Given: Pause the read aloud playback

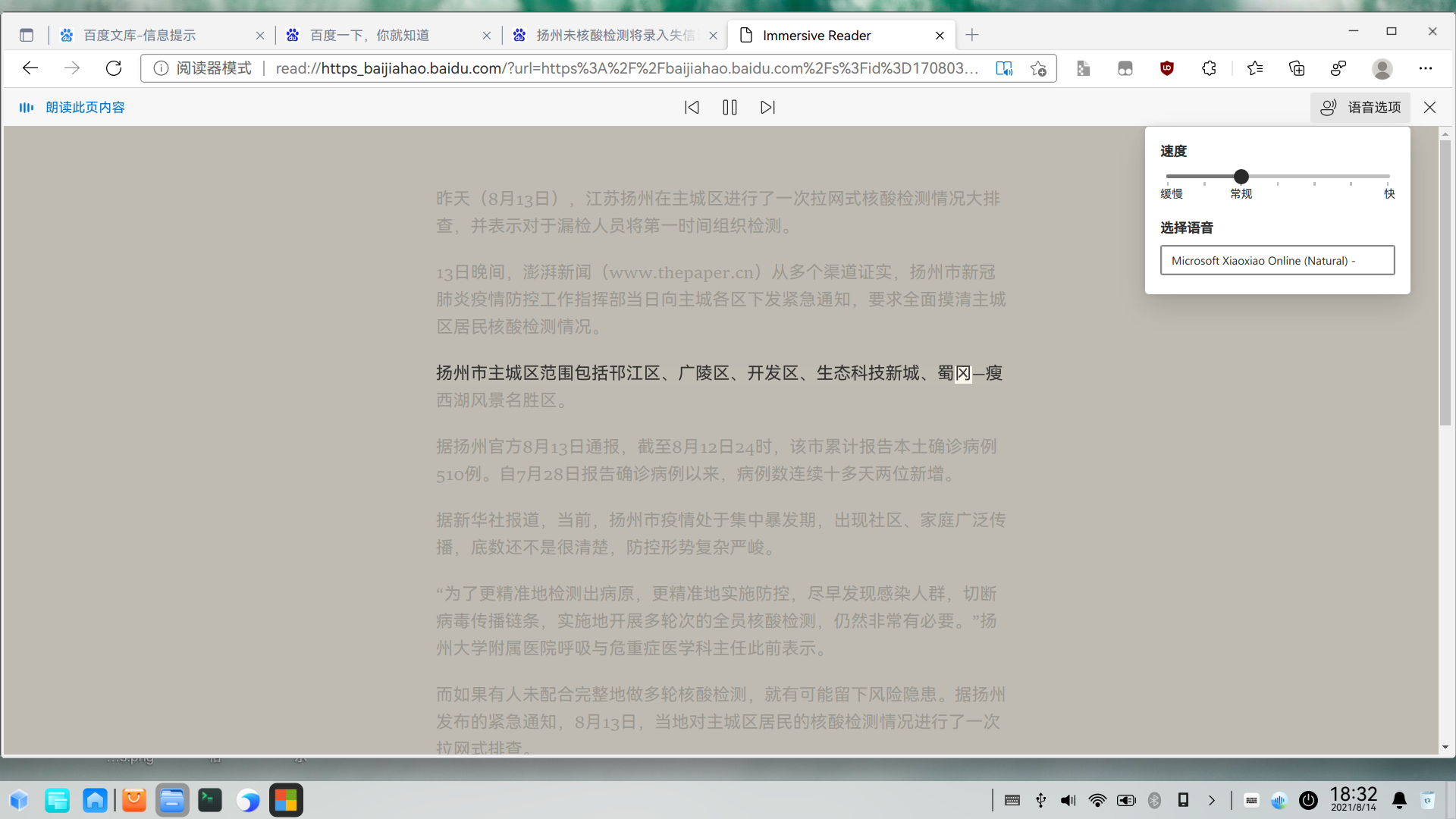Looking at the screenshot, I should [x=730, y=108].
